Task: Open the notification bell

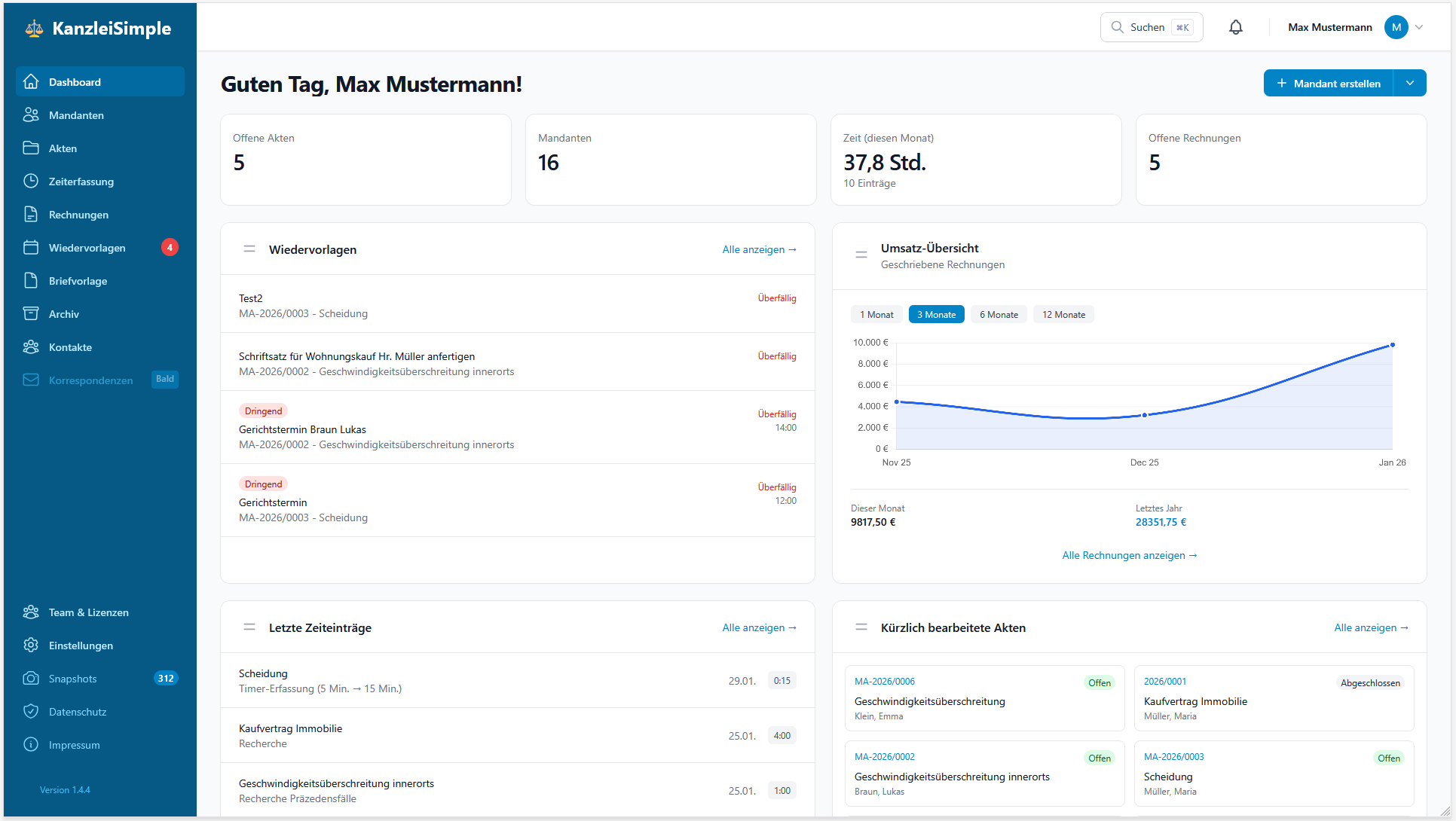Action: [x=1235, y=27]
